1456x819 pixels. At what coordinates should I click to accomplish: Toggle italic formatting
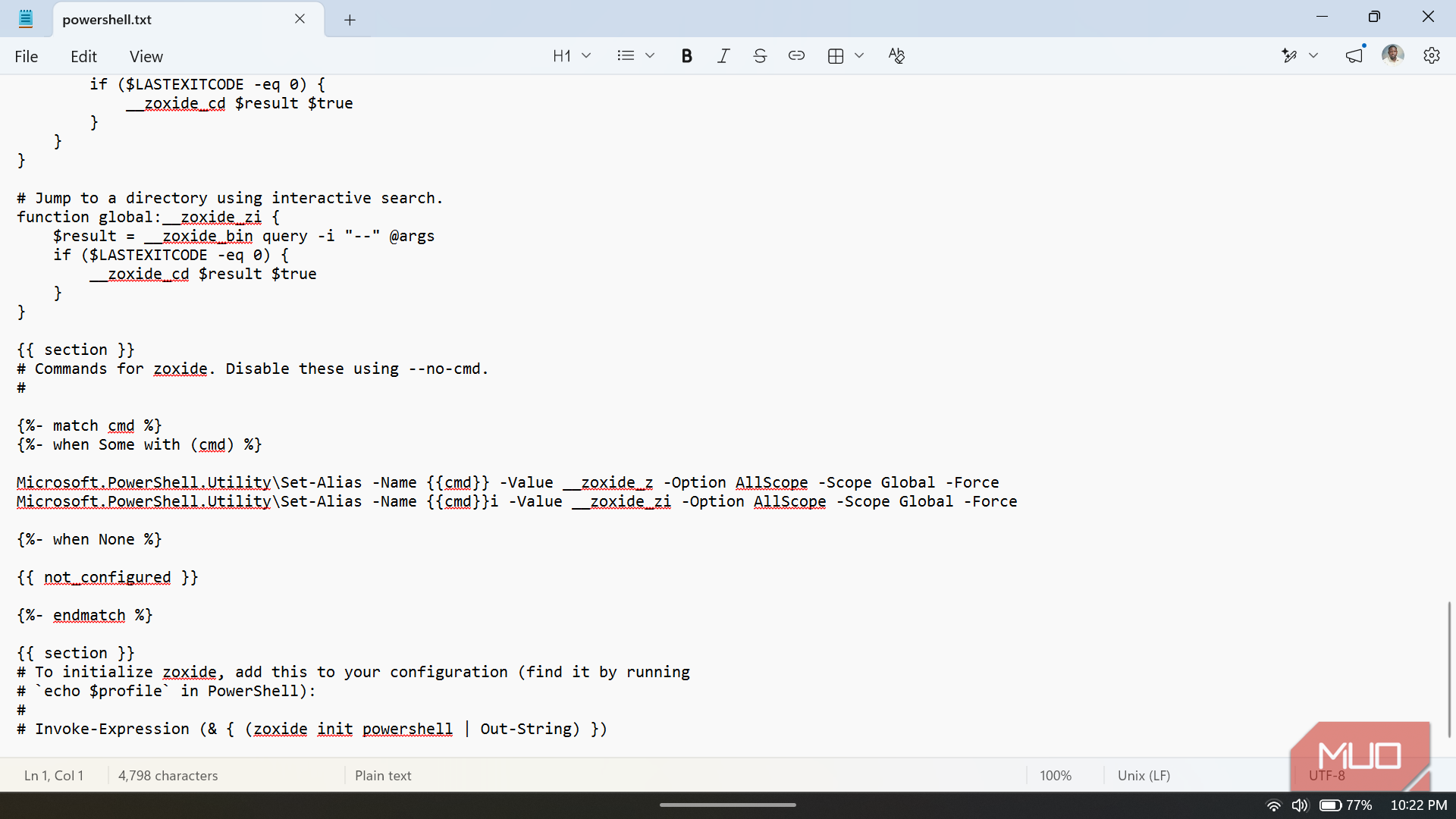point(723,56)
